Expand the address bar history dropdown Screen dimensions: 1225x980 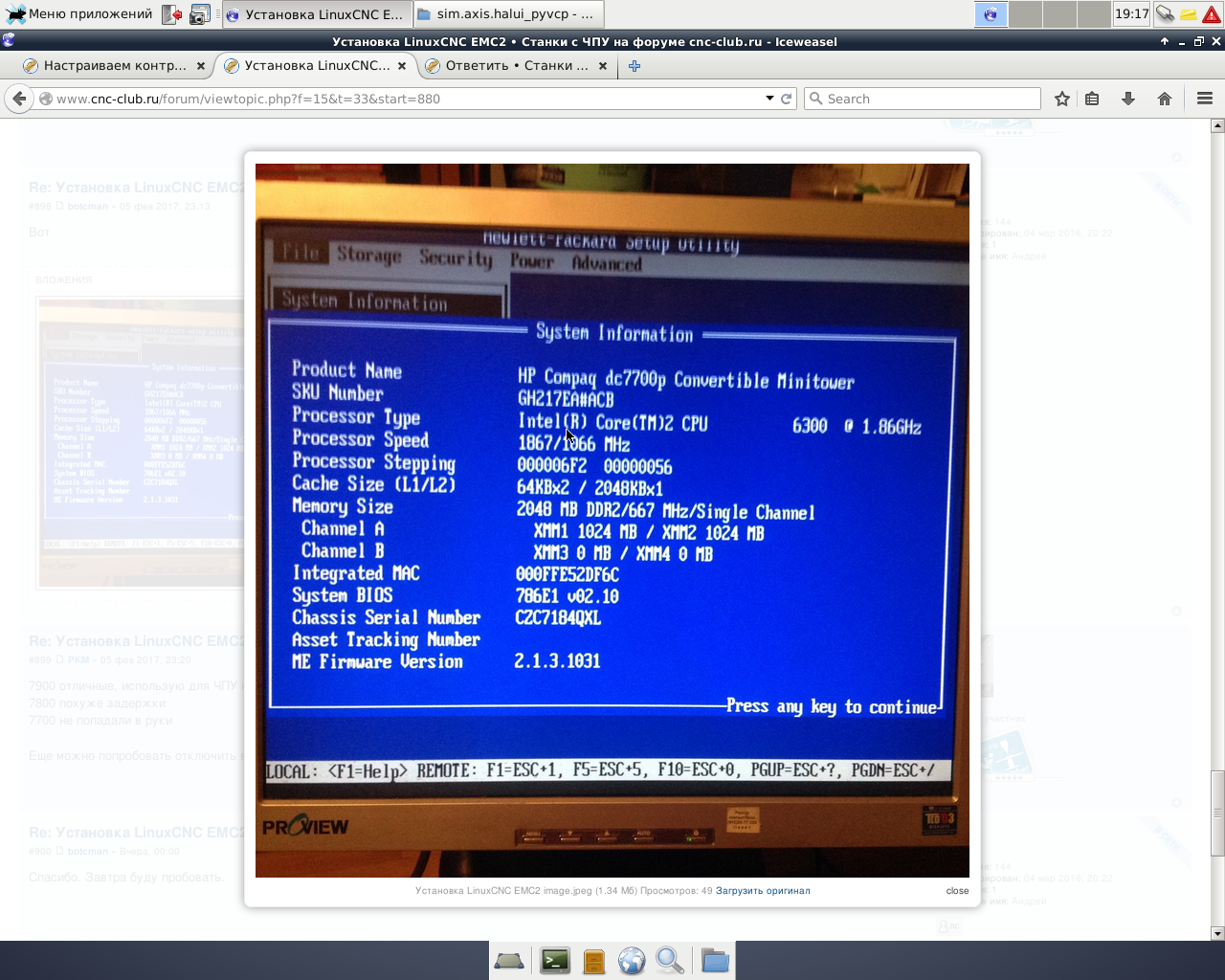click(x=769, y=99)
